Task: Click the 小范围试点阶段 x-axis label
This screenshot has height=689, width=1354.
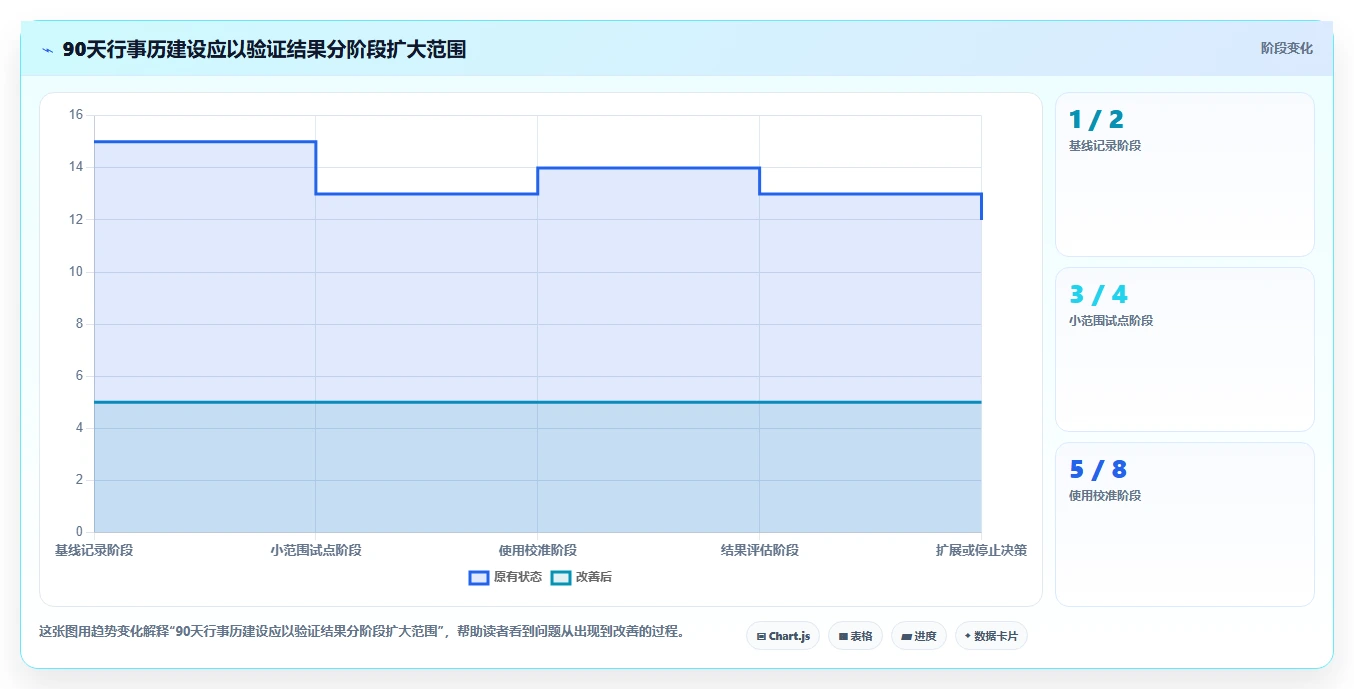Action: pos(316,550)
